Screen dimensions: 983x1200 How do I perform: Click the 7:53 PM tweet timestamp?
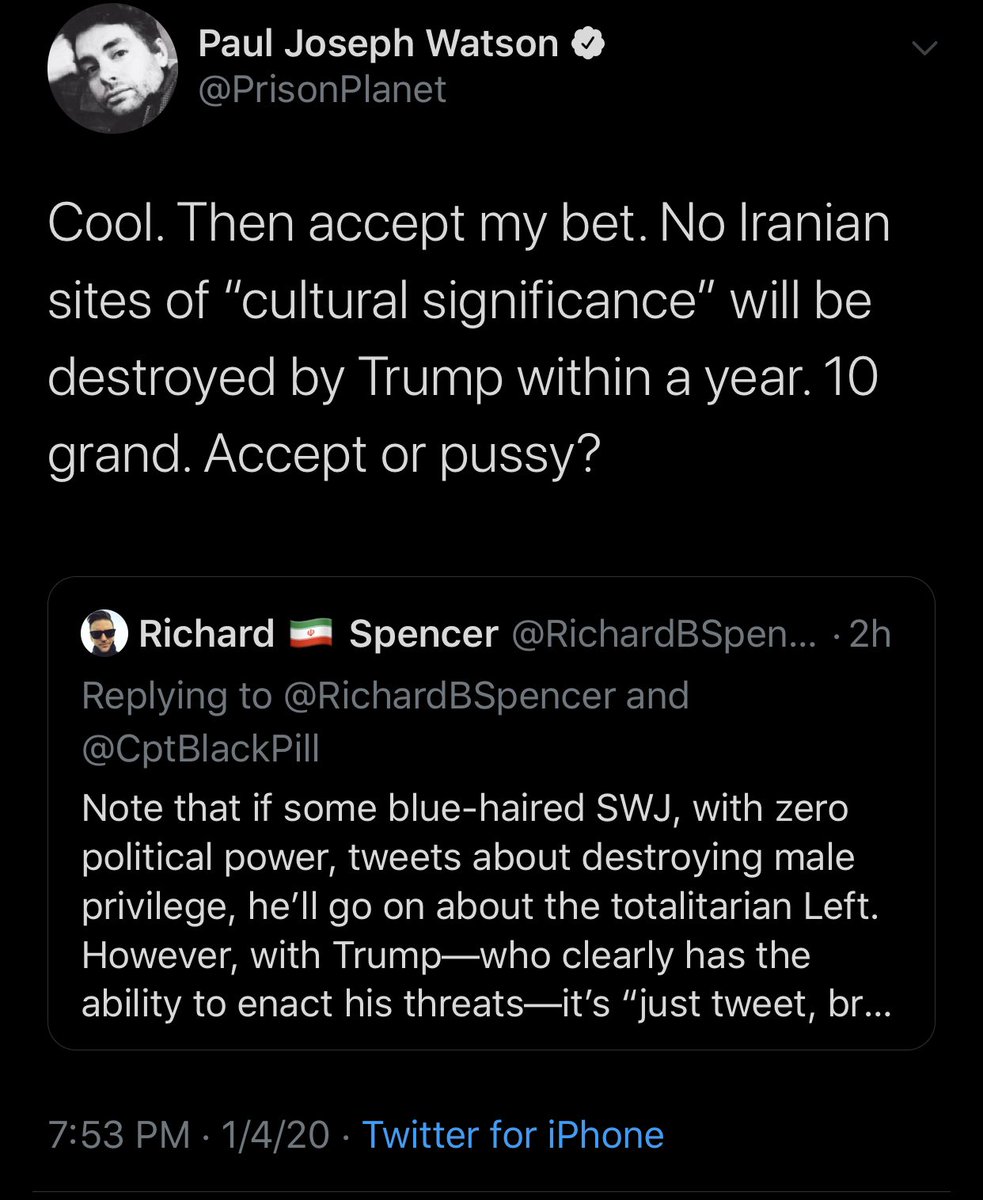click(119, 1134)
